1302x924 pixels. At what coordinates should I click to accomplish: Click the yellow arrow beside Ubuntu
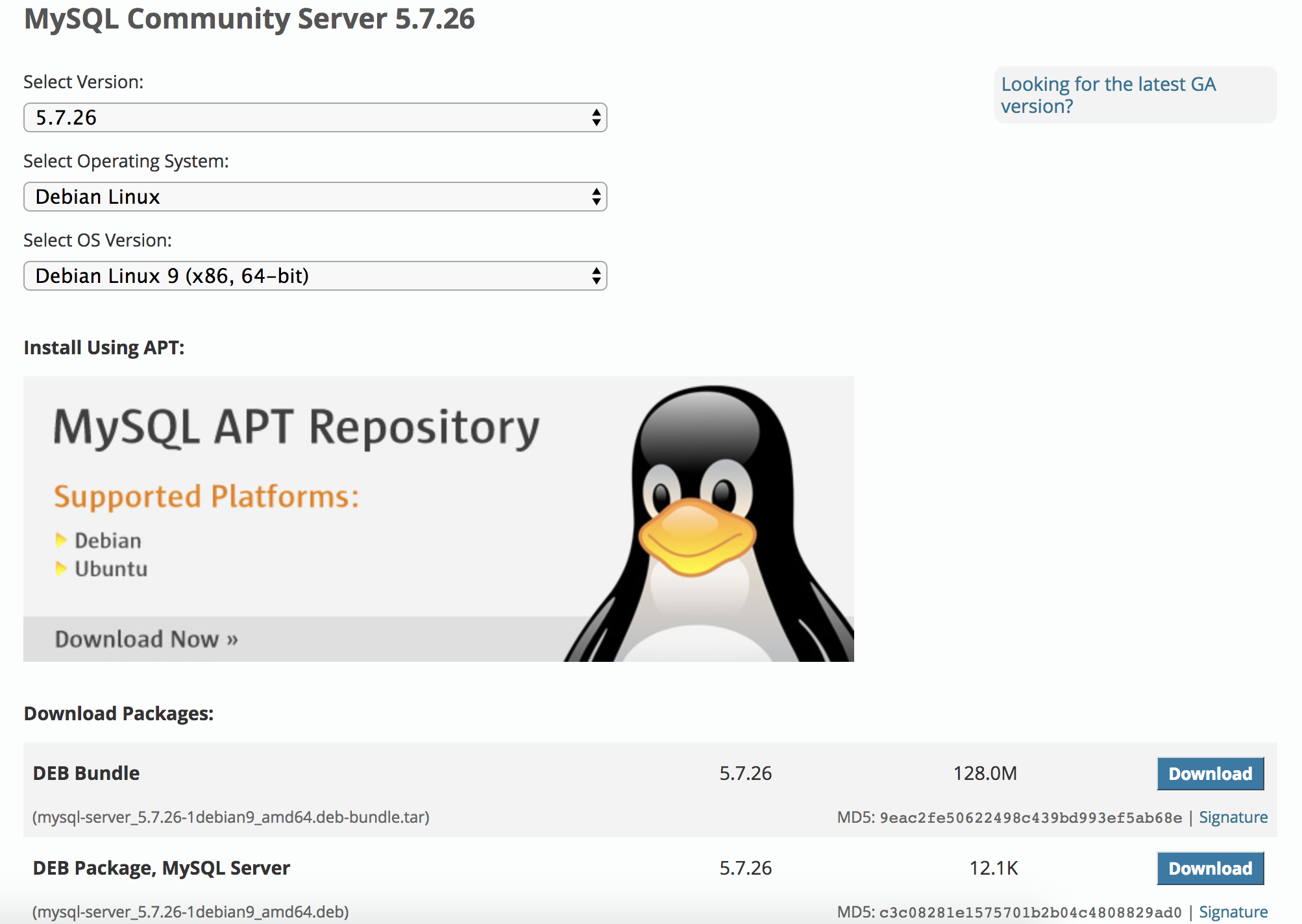click(x=61, y=568)
